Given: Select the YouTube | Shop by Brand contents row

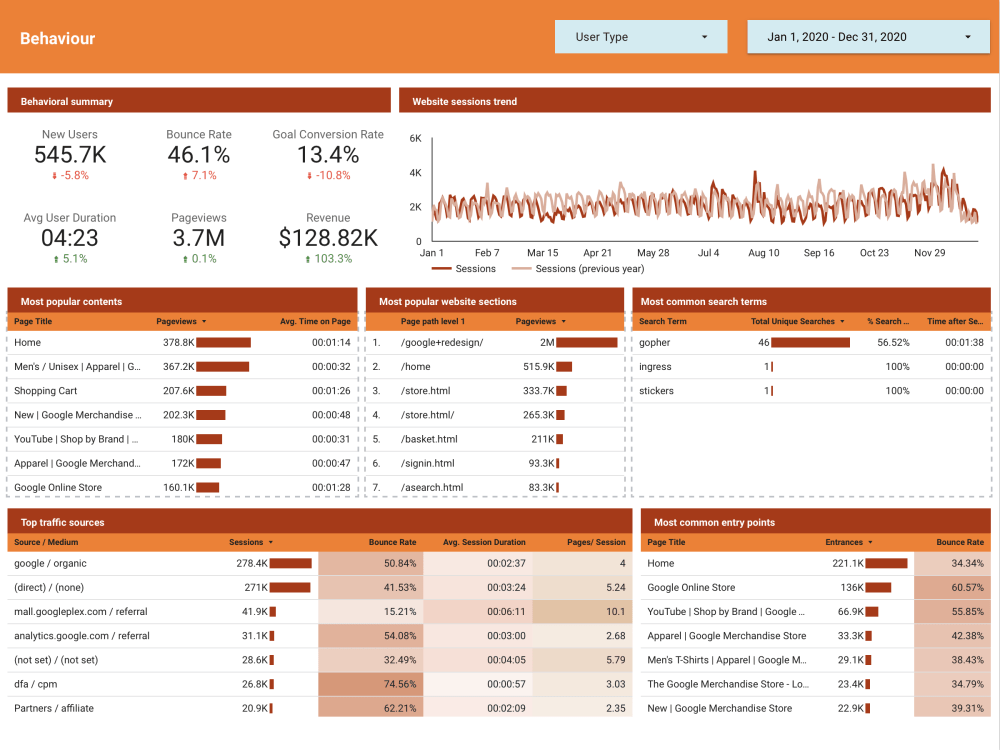Looking at the screenshot, I should [x=182, y=439].
